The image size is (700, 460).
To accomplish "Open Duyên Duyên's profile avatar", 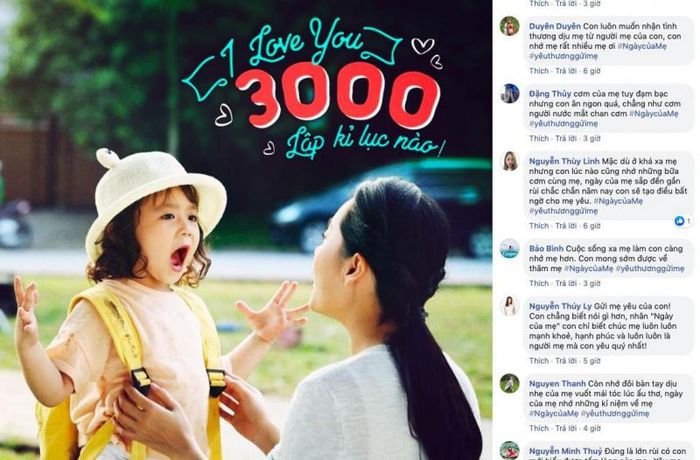I will pos(509,26).
